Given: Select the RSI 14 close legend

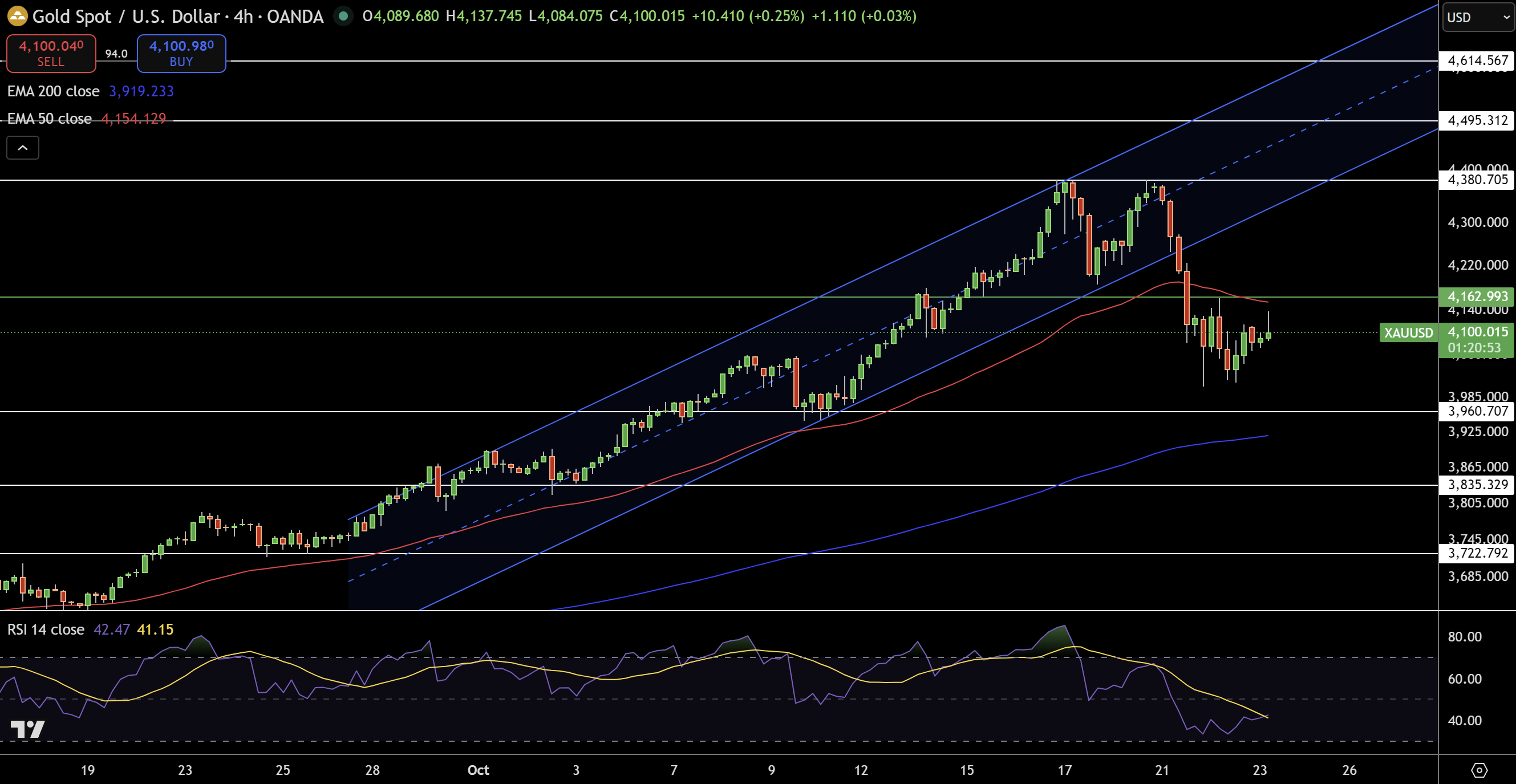Looking at the screenshot, I should 46,629.
